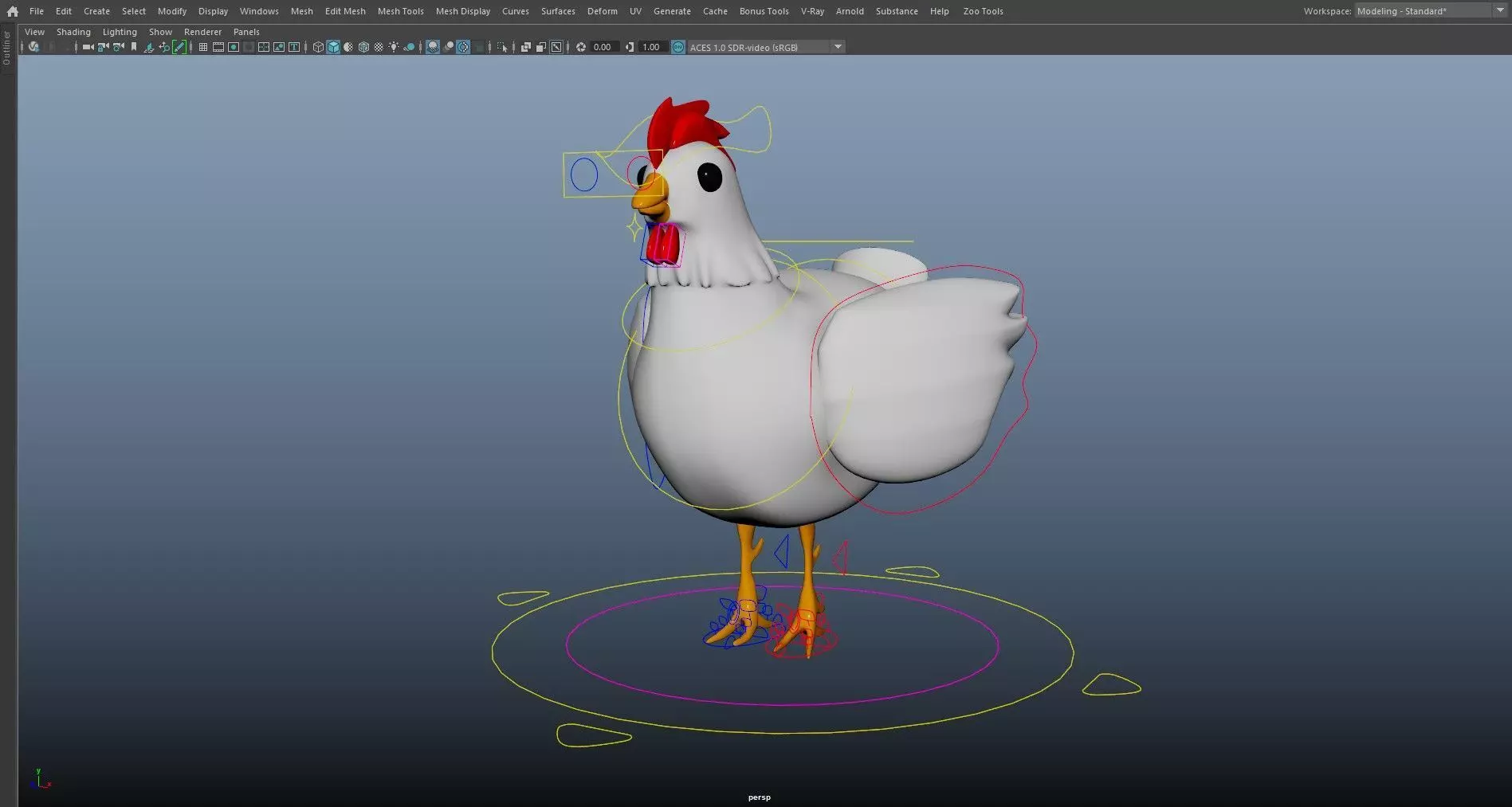Open the V-Ray menu

click(812, 11)
